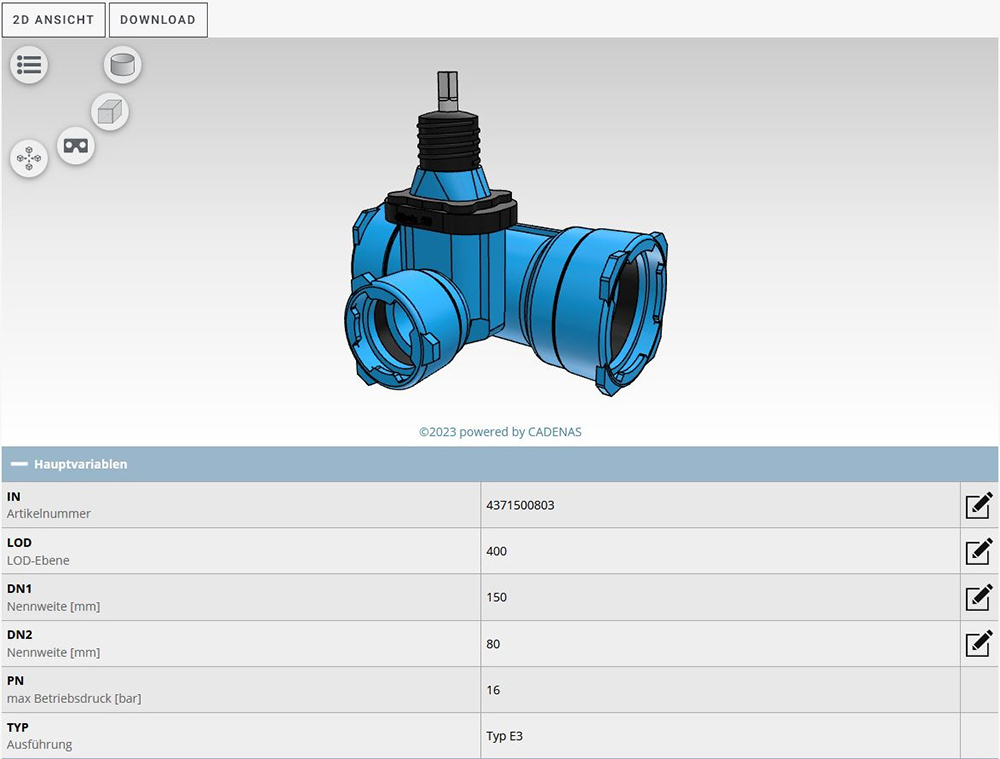This screenshot has width=1000, height=759.
Task: Edit the LOD-Ebene value with pencil icon
Action: (979, 551)
